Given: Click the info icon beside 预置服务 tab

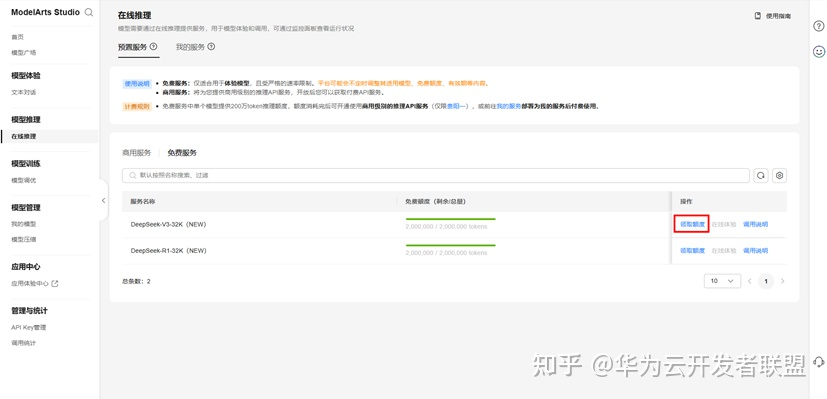Looking at the screenshot, I should [153, 47].
